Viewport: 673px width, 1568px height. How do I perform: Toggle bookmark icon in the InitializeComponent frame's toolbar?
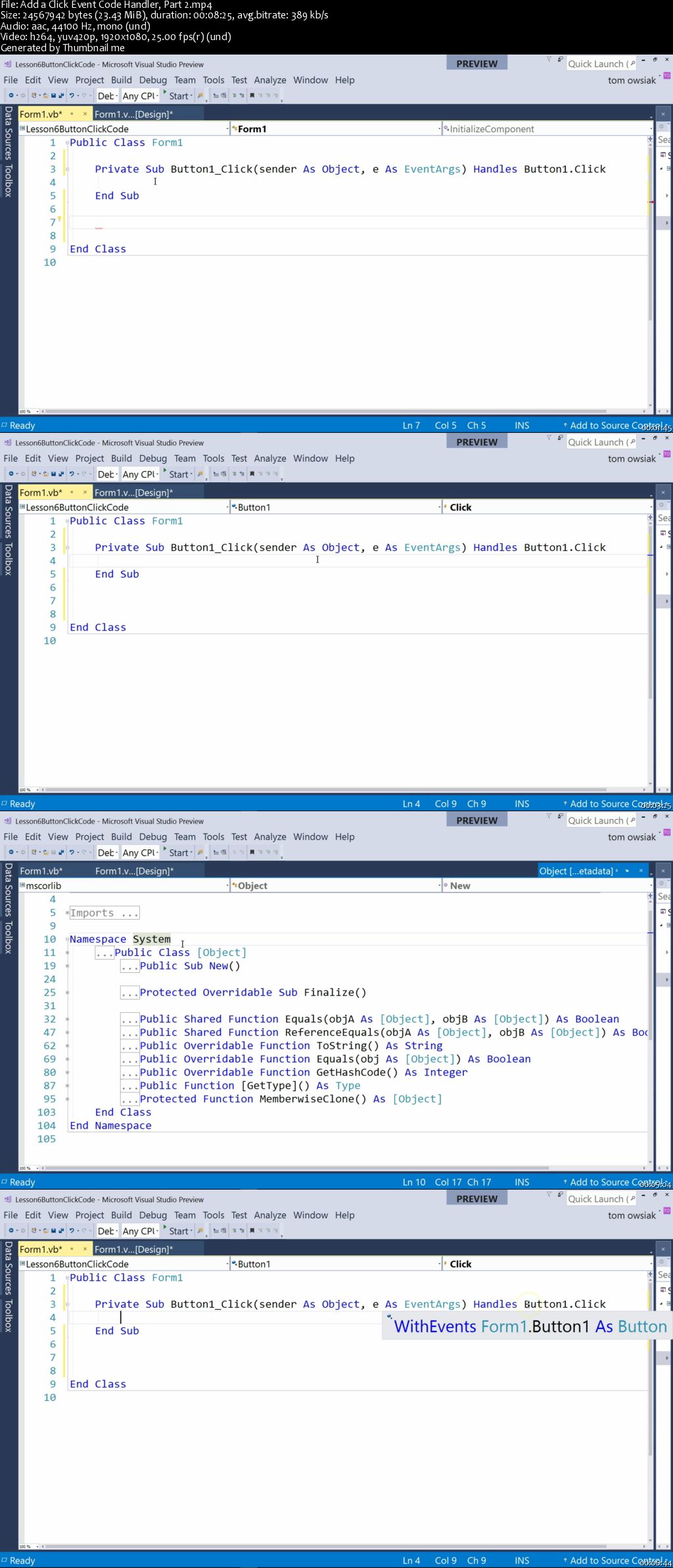tap(252, 96)
